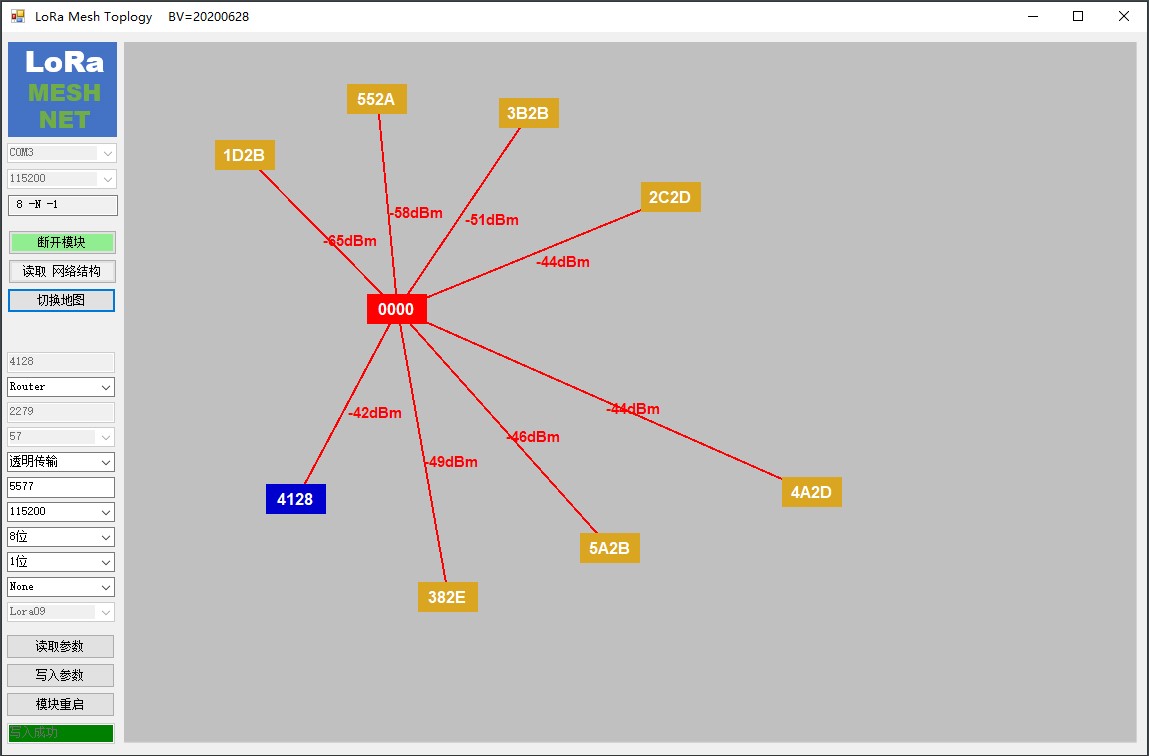
Task: Click the 4128 address input field
Action: (x=61, y=362)
